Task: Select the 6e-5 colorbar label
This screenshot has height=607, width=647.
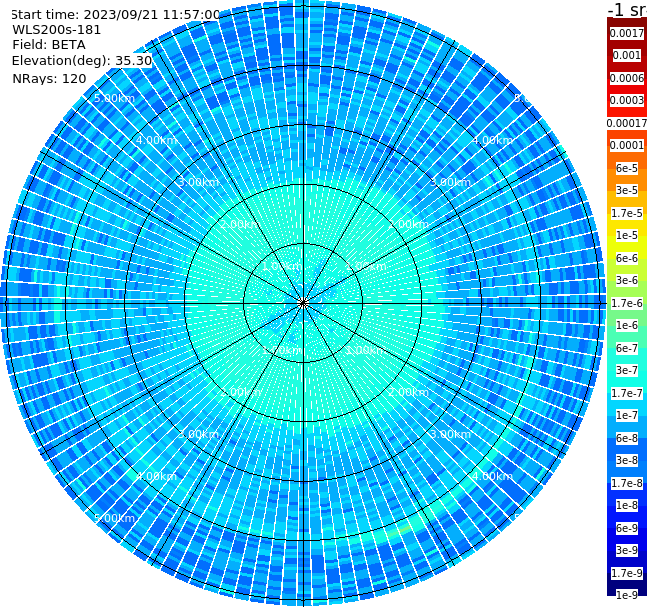Action: pyautogui.click(x=627, y=168)
